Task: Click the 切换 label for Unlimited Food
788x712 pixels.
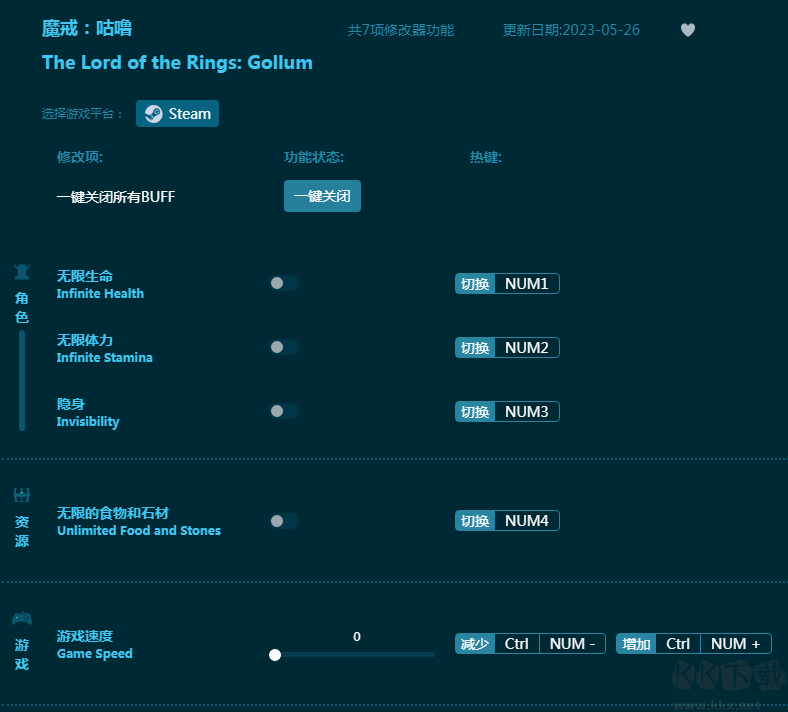Action: [475, 521]
